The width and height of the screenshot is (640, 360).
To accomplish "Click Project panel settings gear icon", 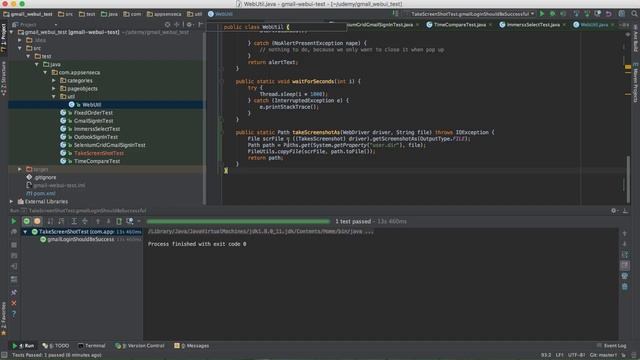I will tap(189, 24).
